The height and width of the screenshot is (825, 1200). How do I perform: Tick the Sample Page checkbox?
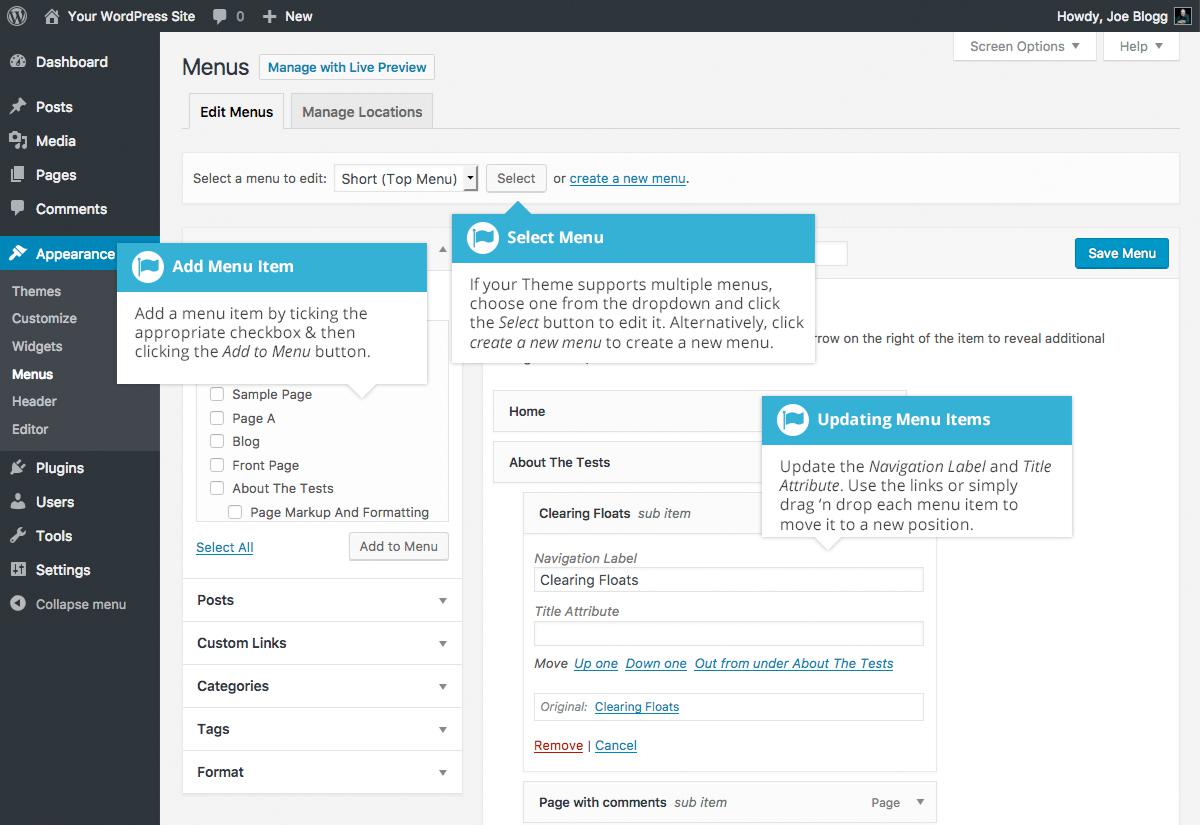[x=217, y=394]
